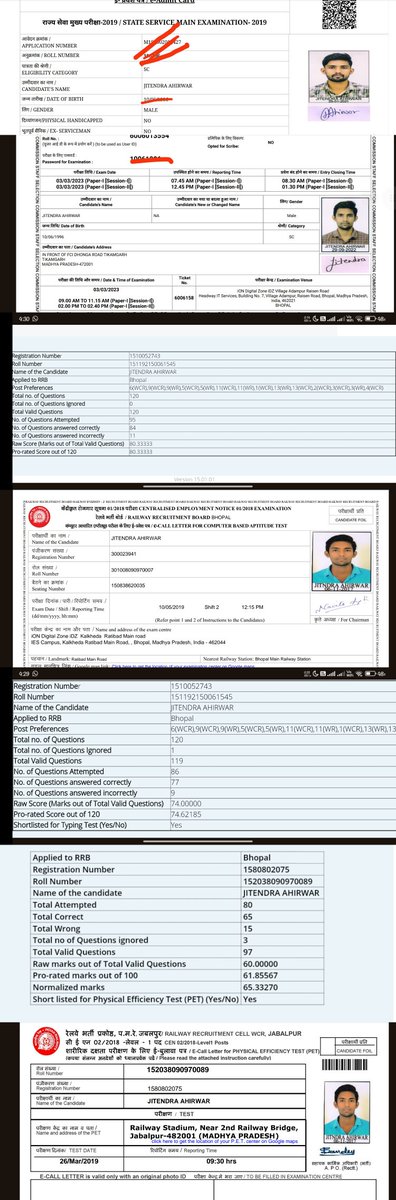This screenshot has height=1200, width=396.
Task: Click gender value MALE on State Service card
Action: pos(151,109)
